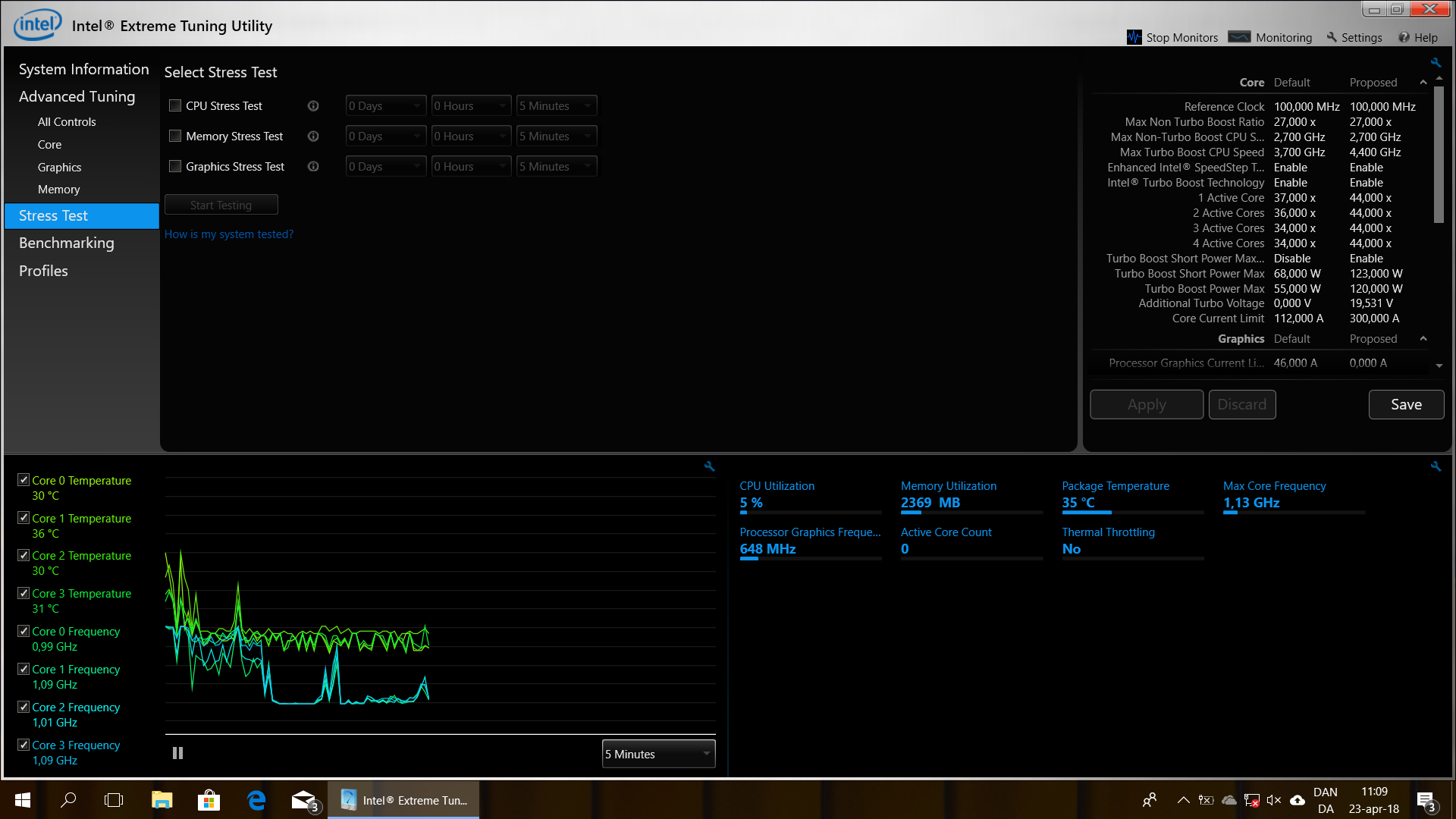1456x819 pixels.
Task: Click the wrench icon above the monitor tiles
Action: coord(1436,466)
